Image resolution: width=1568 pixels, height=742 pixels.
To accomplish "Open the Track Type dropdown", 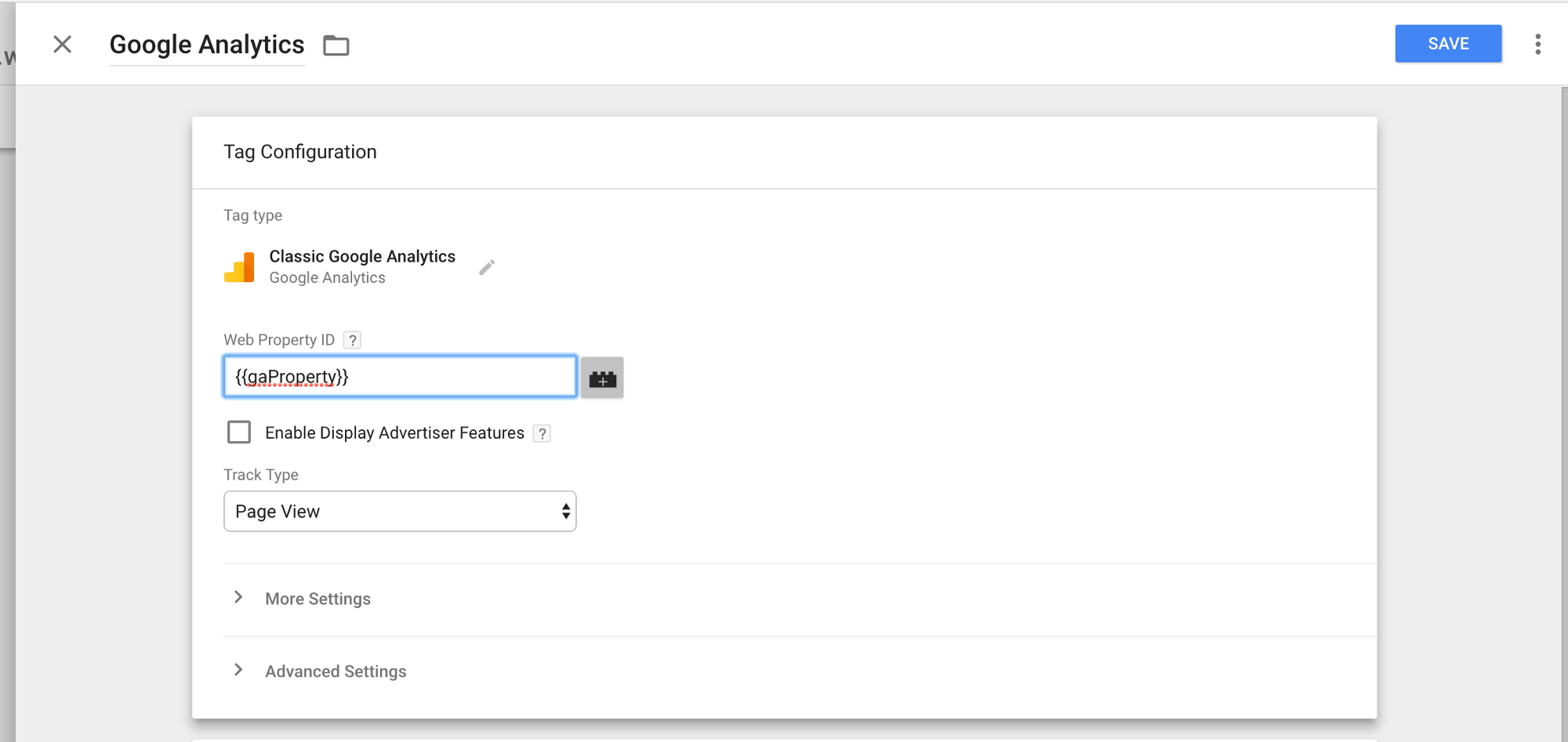I will pos(400,512).
